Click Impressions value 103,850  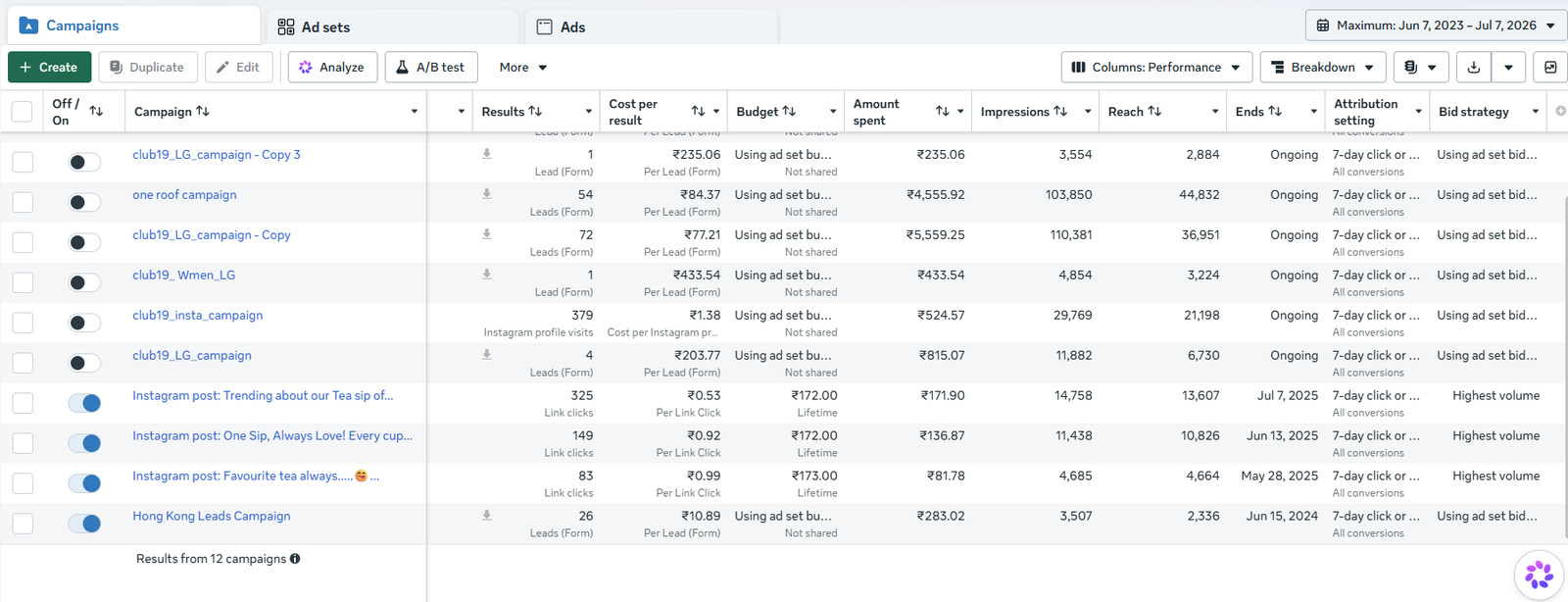(1068, 195)
